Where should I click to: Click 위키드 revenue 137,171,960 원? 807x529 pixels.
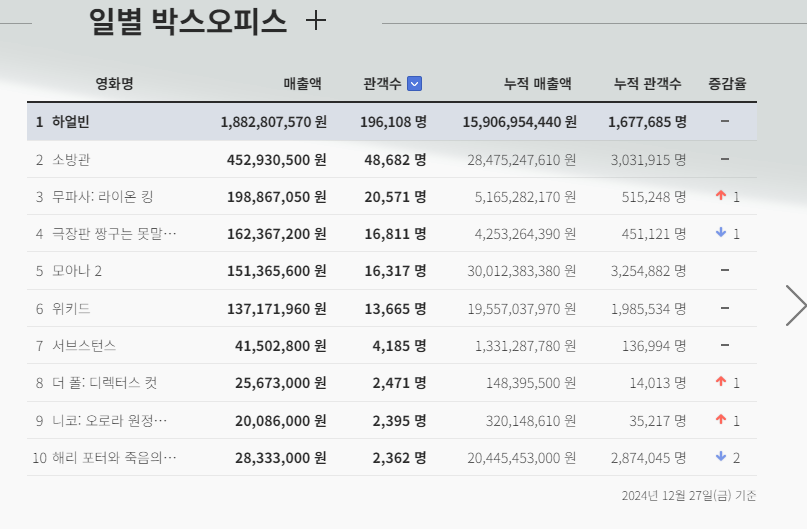(x=276, y=309)
